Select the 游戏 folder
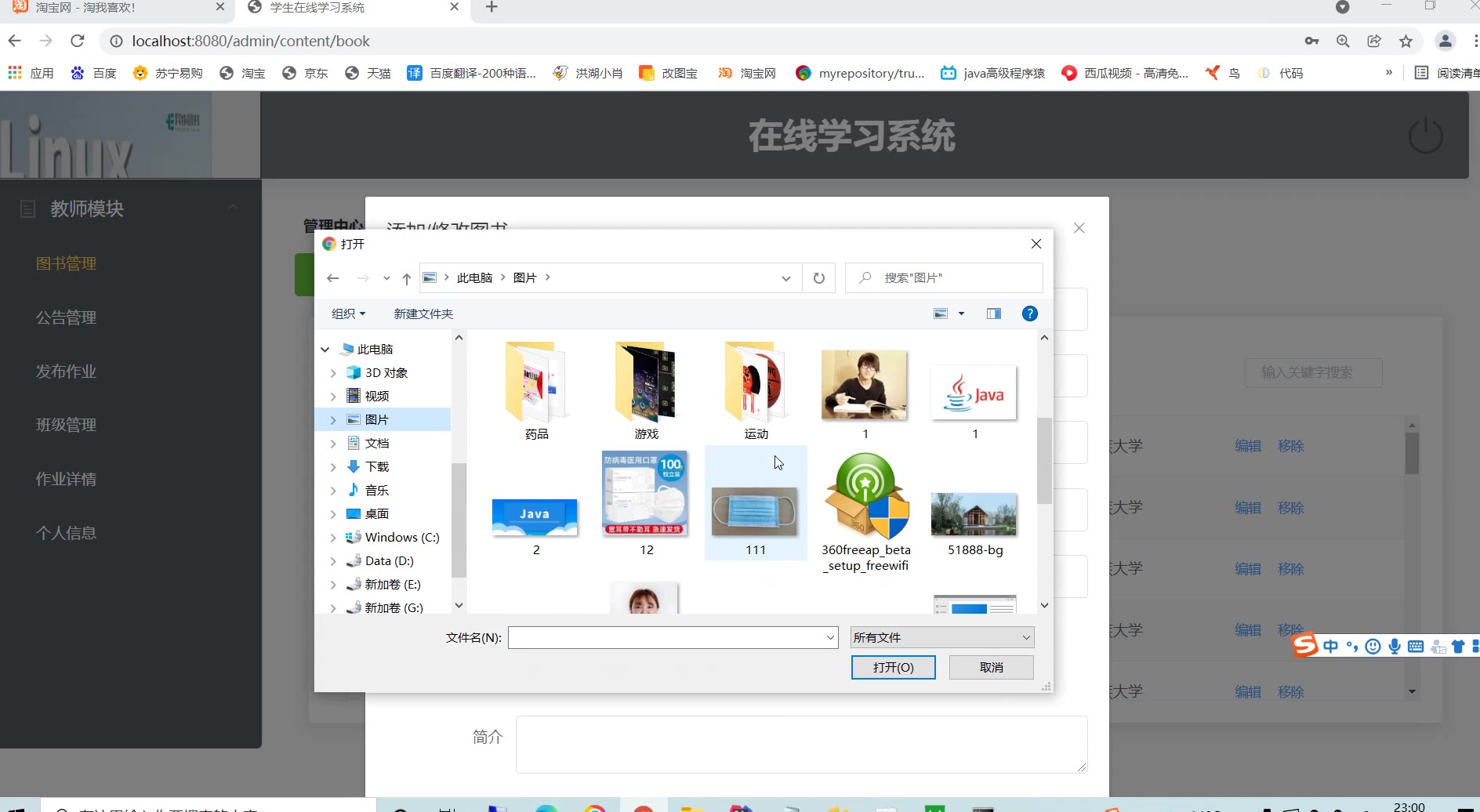 click(646, 390)
